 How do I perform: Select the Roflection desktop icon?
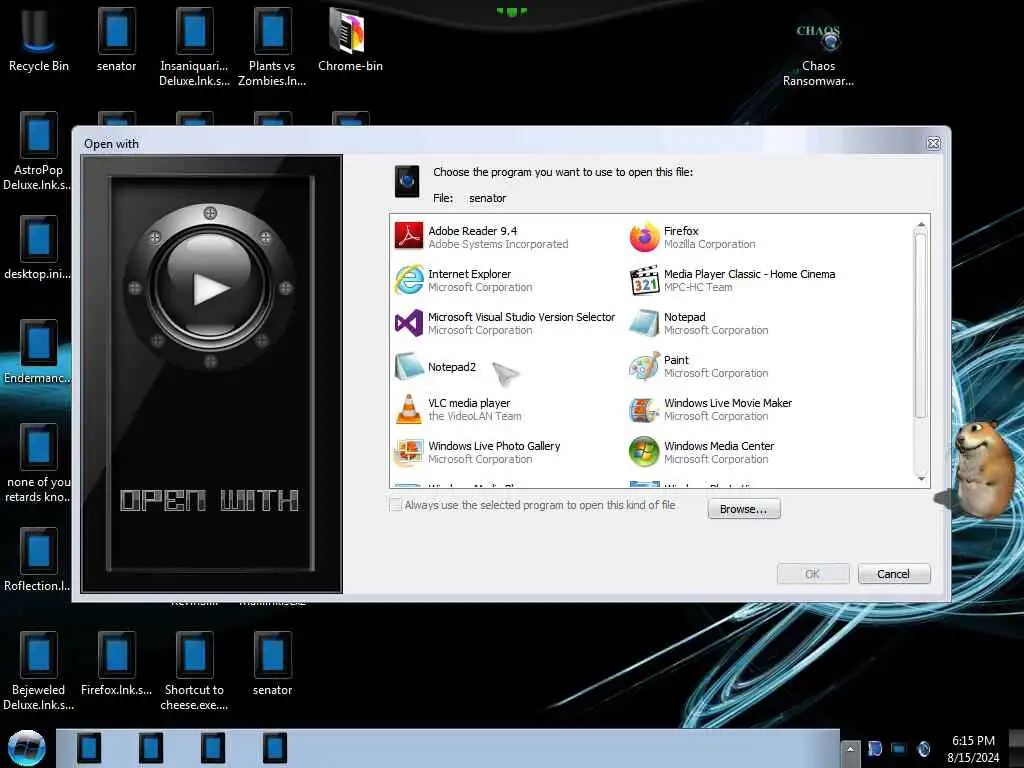[38, 560]
